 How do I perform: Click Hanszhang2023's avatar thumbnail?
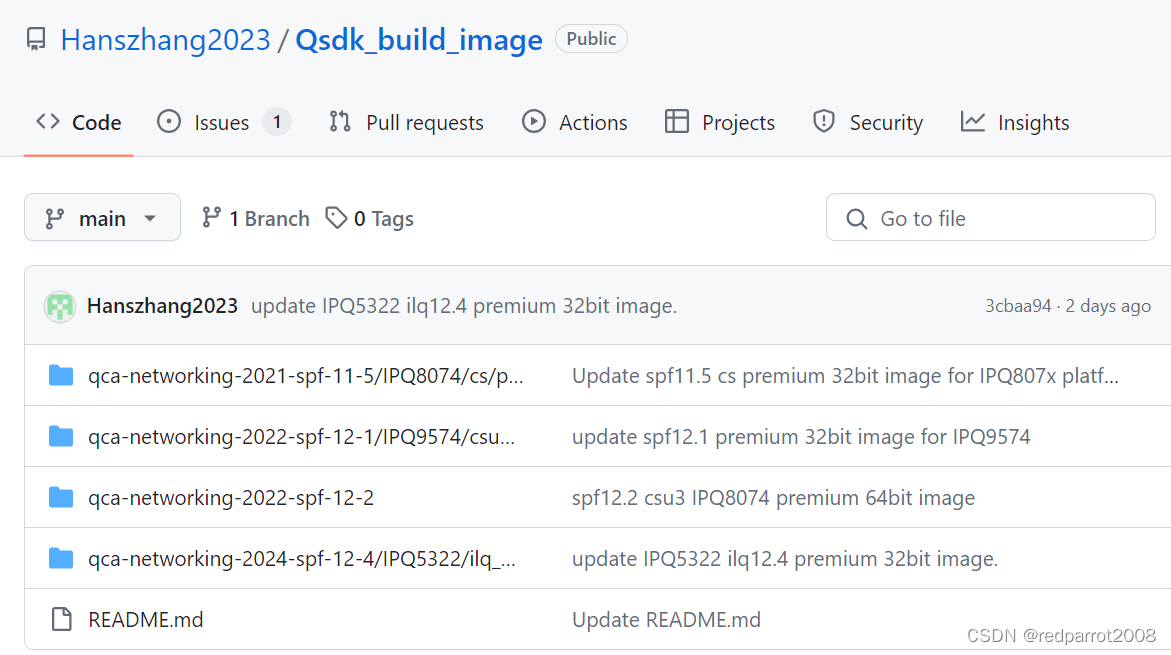[x=59, y=306]
